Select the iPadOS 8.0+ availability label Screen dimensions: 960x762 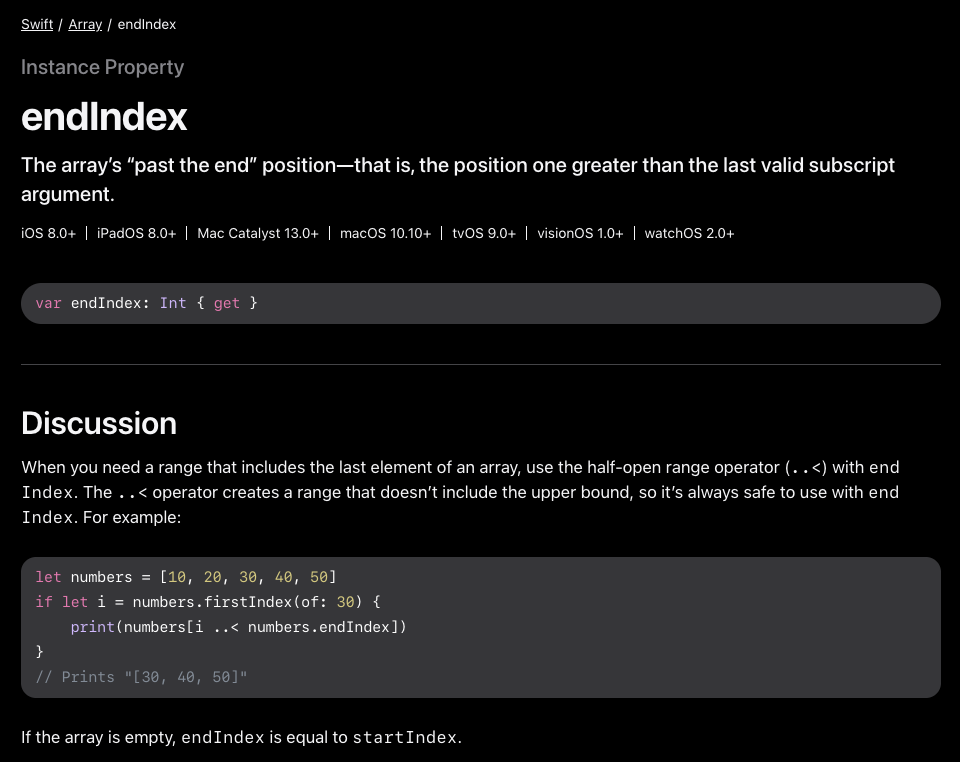(x=136, y=233)
